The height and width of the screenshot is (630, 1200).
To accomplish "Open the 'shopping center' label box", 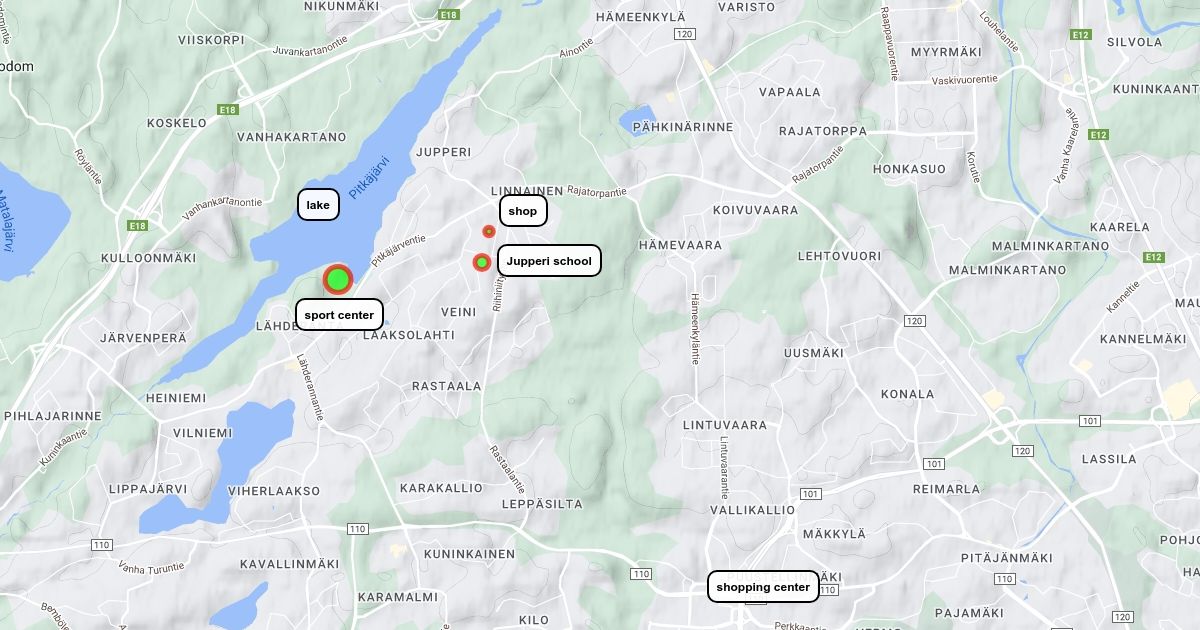I will [763, 587].
